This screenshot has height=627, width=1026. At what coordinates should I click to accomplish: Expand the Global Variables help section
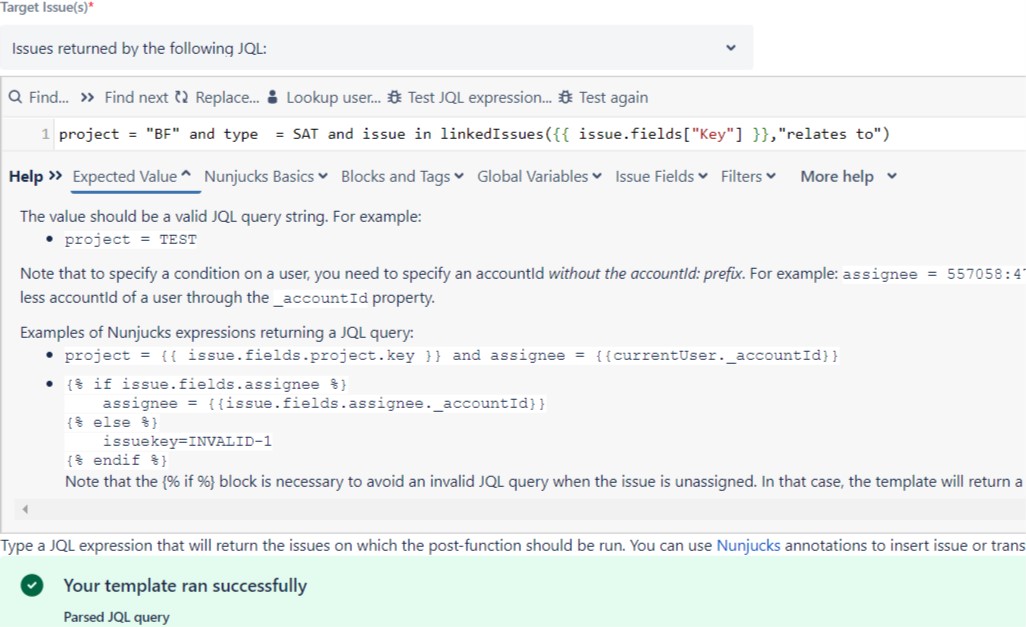click(539, 176)
